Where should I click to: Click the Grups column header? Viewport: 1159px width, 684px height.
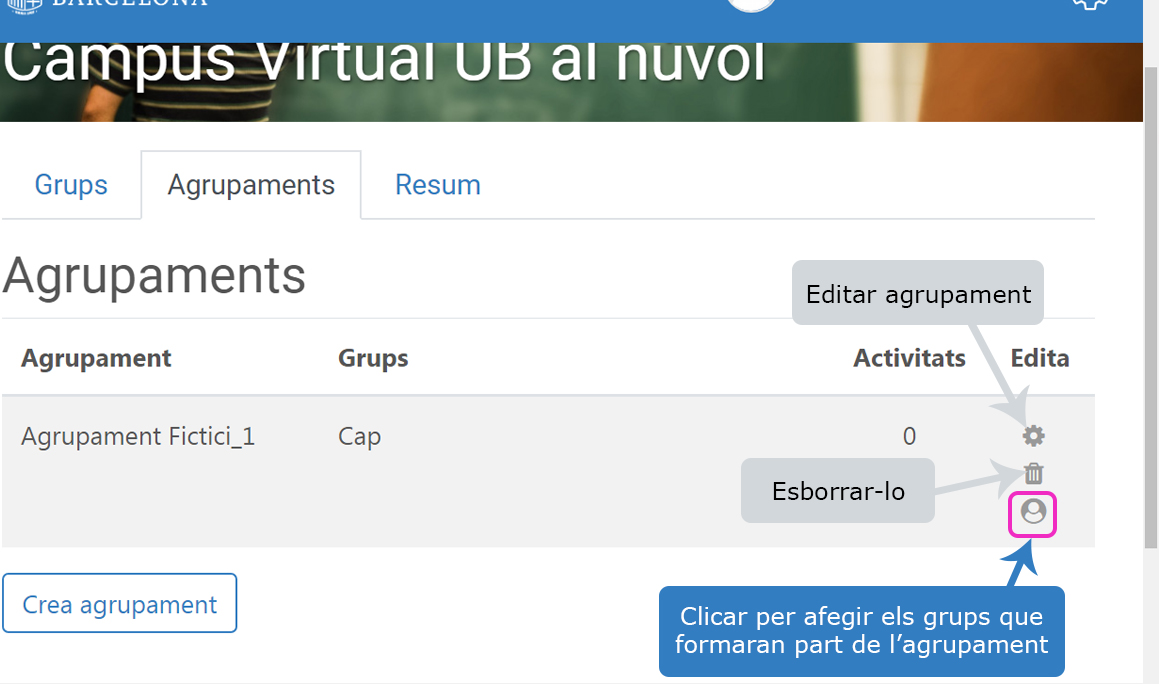[x=373, y=358]
